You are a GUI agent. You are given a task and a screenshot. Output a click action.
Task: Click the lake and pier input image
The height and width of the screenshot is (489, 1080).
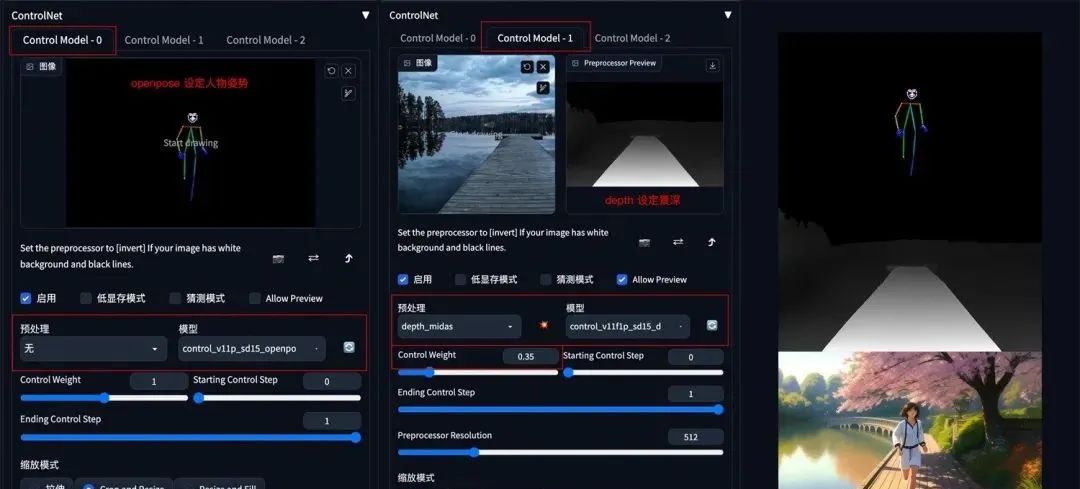point(477,134)
